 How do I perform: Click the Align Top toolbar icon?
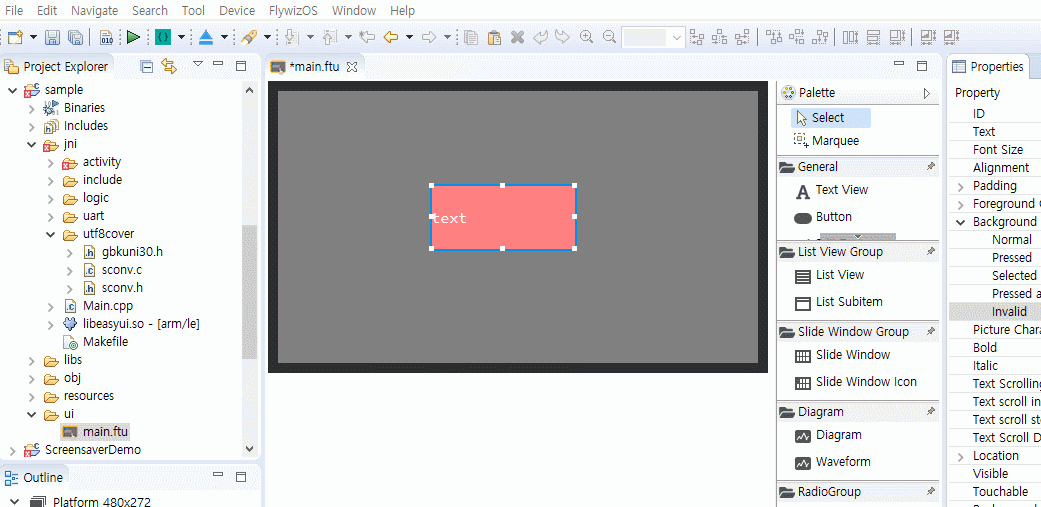coord(773,37)
